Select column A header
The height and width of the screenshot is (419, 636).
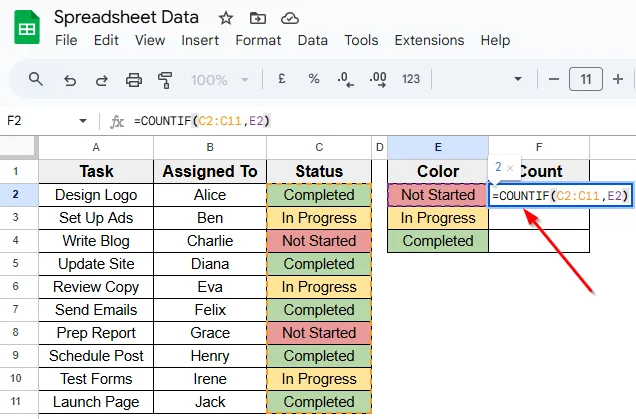tap(96, 147)
